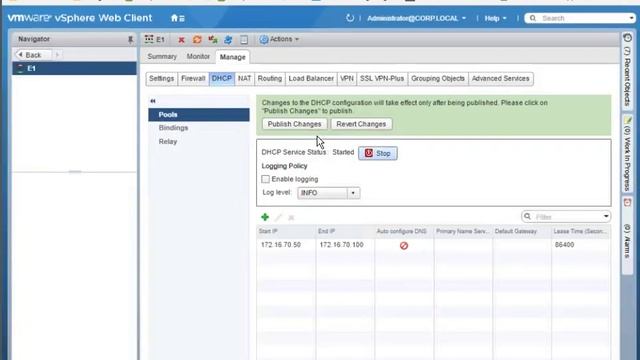This screenshot has height=360, width=640.
Task: Open the NAT sub-tab
Action: point(244,78)
